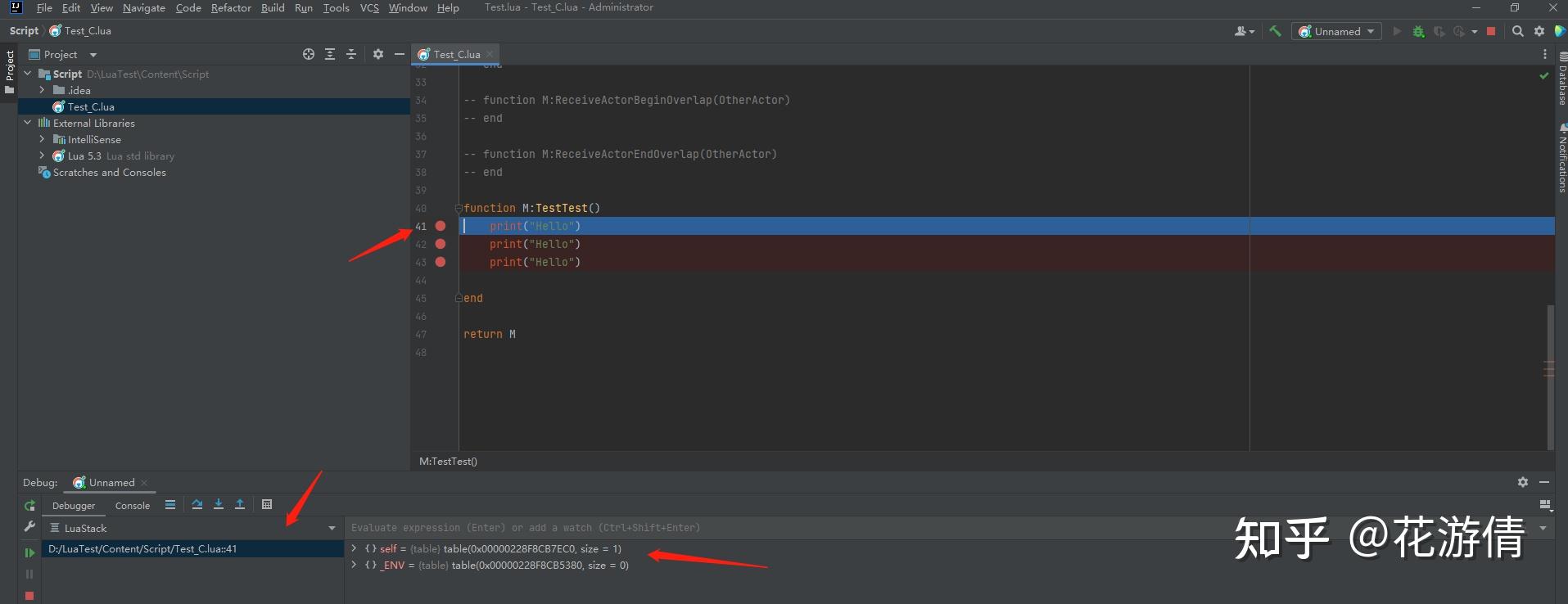Stop the process using the red square in top toolbar

pyautogui.click(x=1491, y=31)
